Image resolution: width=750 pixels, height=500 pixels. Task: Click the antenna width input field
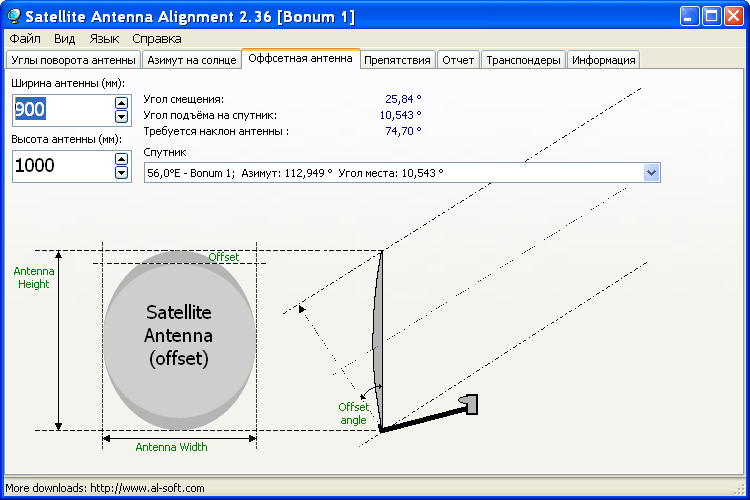(62, 110)
